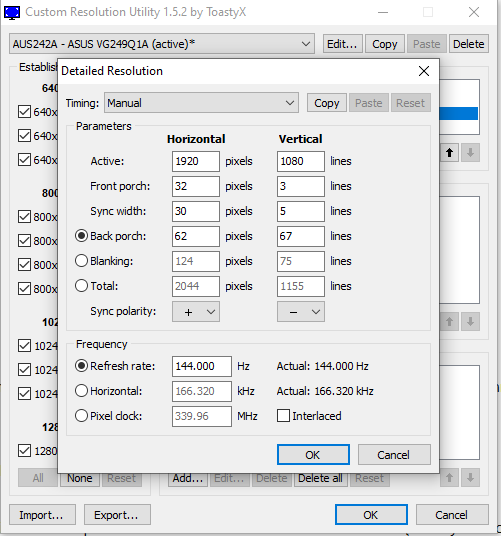
Task: Close the Detailed Resolution dialog with X
Action: coord(424,71)
